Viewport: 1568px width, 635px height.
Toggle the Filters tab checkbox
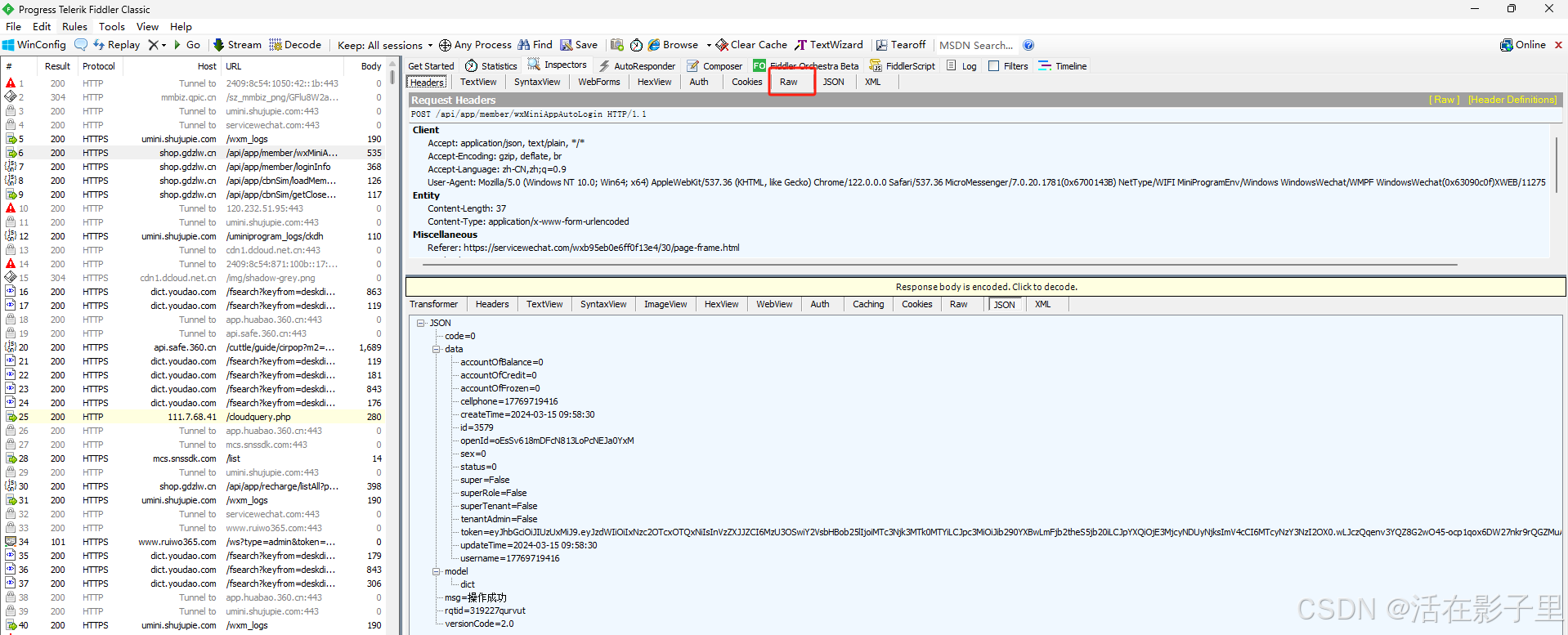click(x=994, y=66)
